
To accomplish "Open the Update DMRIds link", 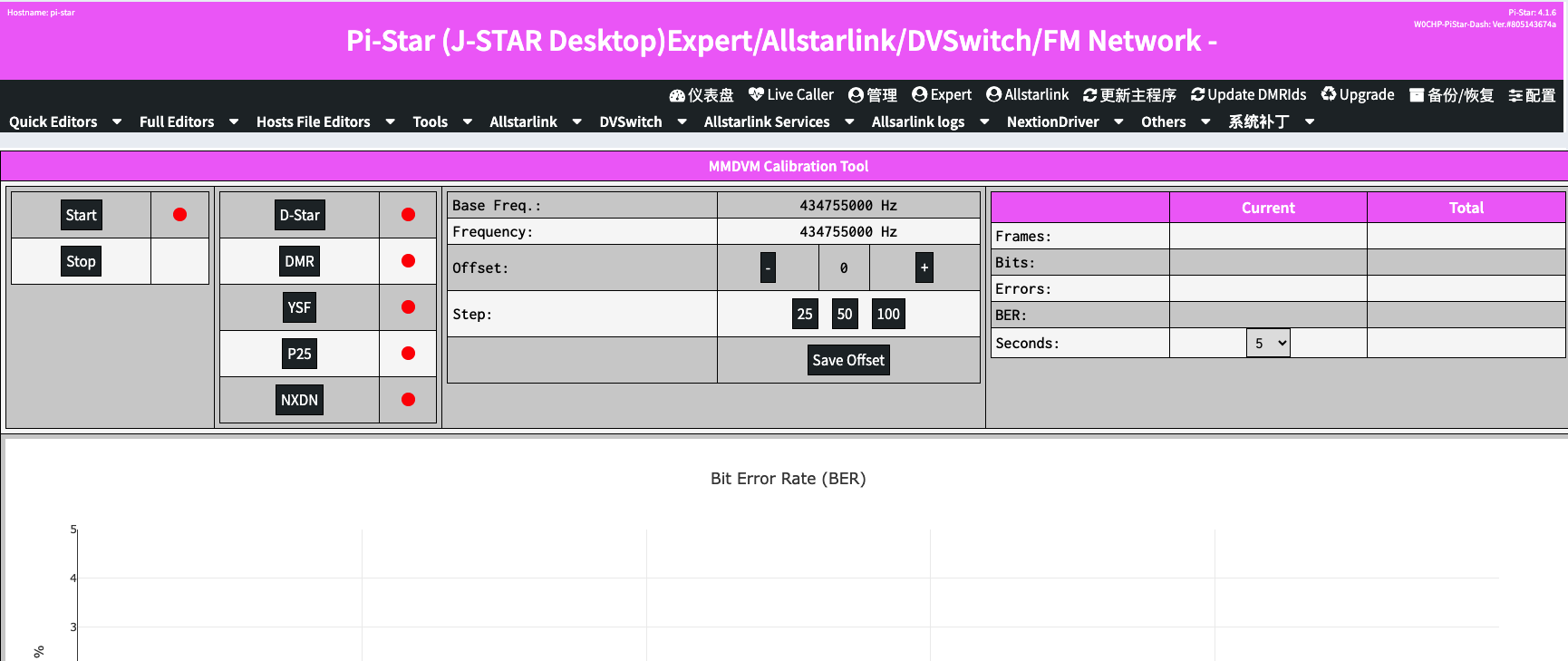I will [x=1249, y=94].
